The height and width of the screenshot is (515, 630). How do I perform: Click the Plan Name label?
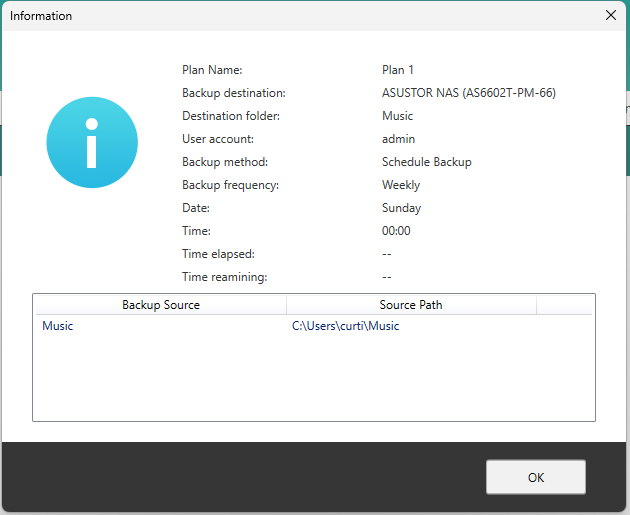coord(212,70)
